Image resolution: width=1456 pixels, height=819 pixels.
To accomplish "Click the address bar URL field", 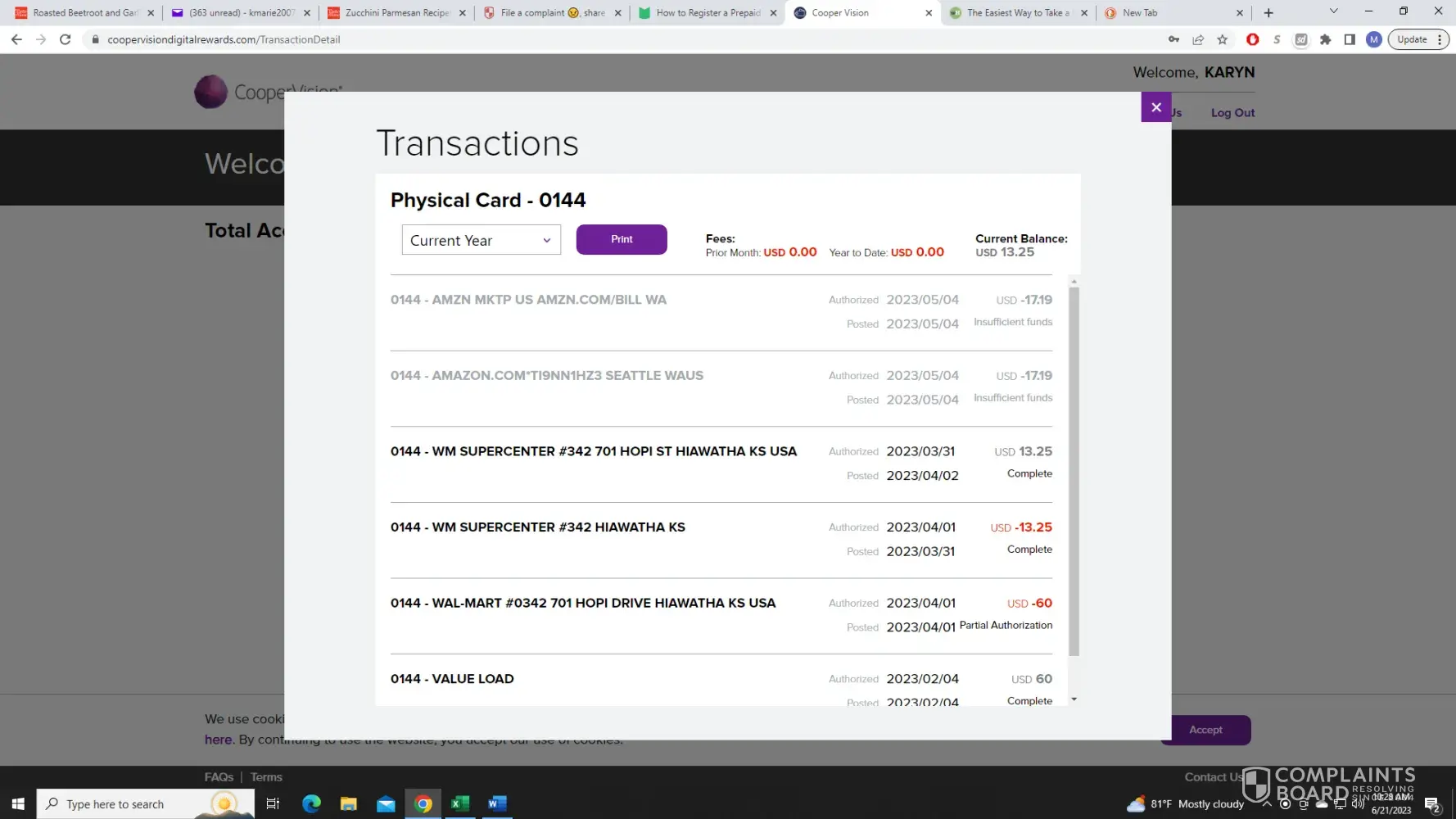I will coord(622,39).
